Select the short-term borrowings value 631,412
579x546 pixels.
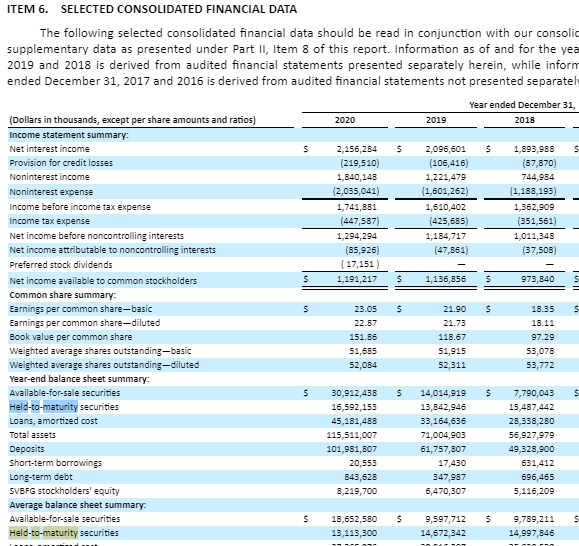pos(538,463)
